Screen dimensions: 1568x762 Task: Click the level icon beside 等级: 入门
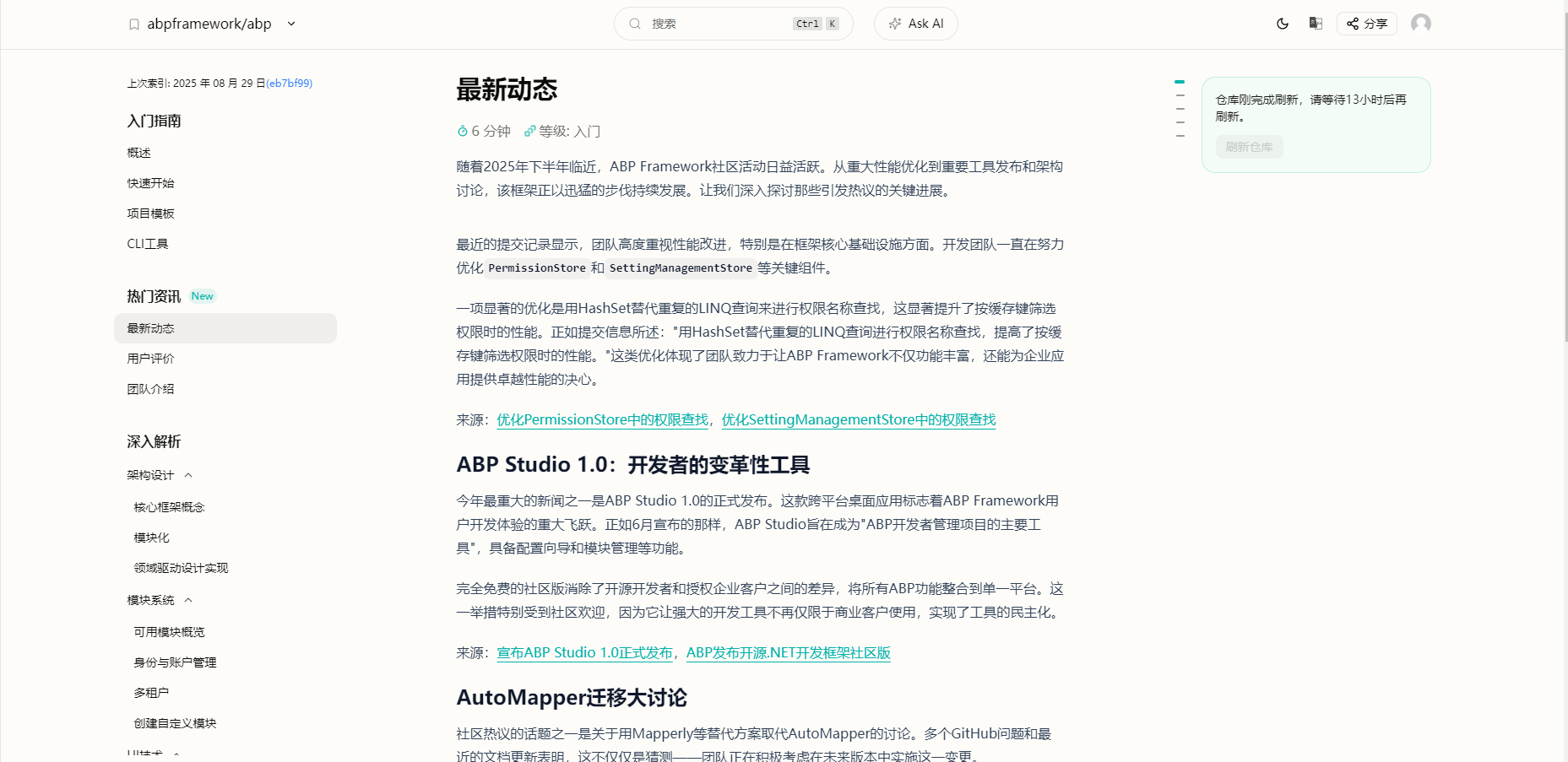tap(530, 132)
